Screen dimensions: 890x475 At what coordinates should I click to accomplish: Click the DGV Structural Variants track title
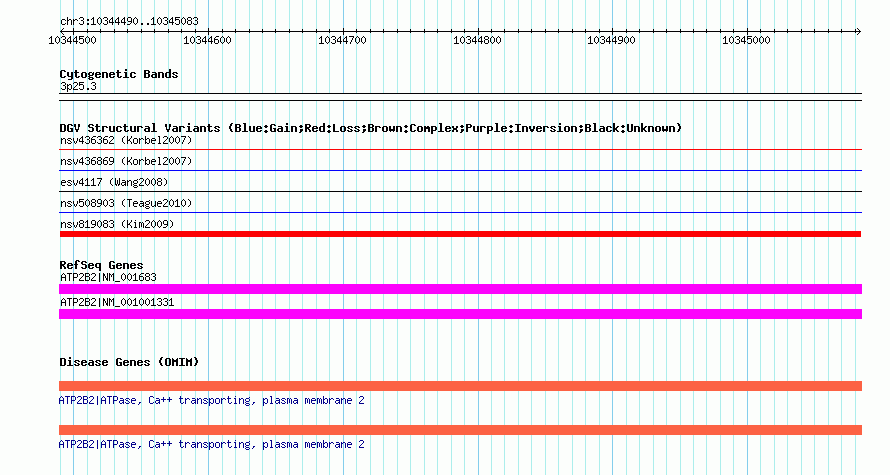click(370, 128)
